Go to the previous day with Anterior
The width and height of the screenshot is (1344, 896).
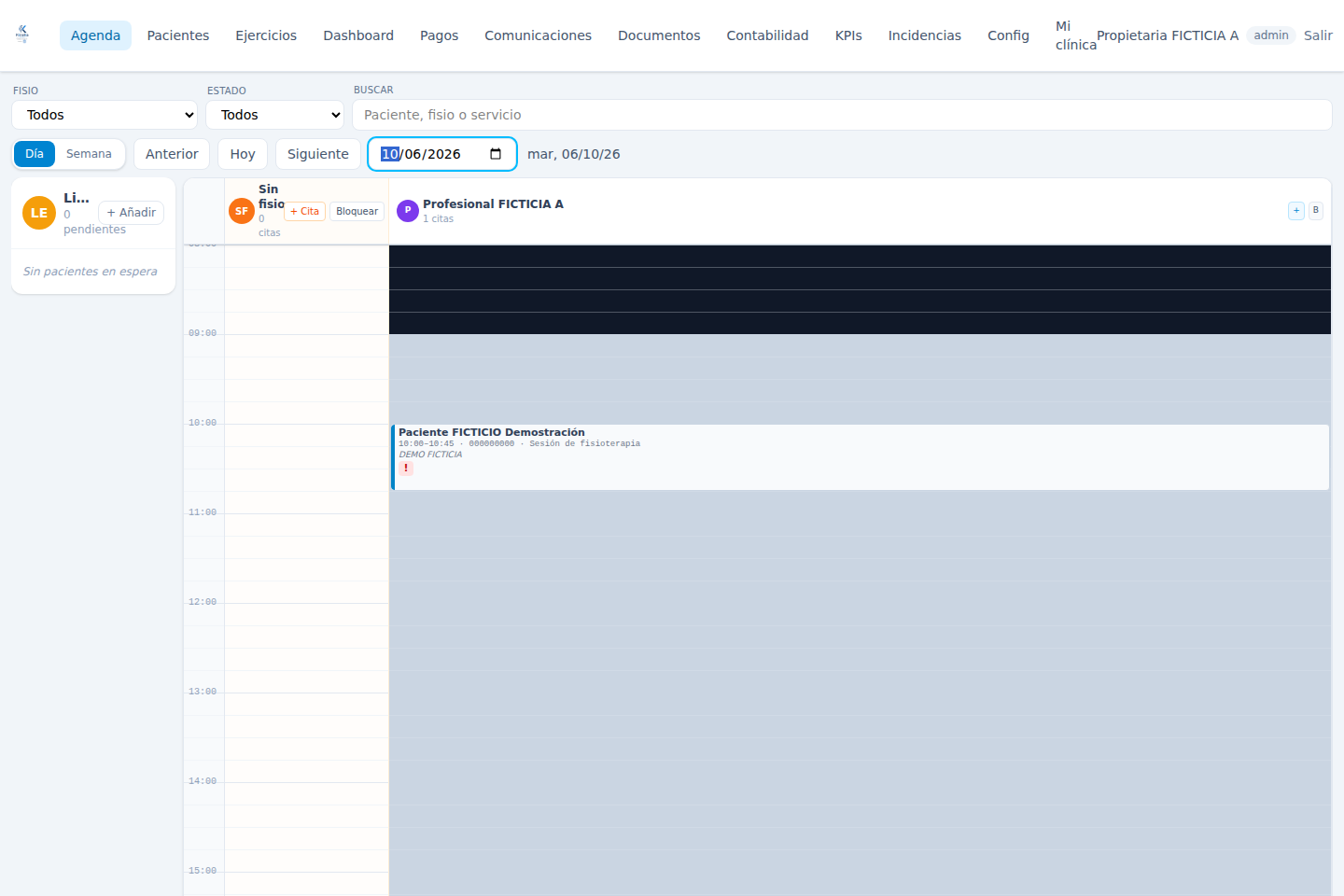pos(172,154)
